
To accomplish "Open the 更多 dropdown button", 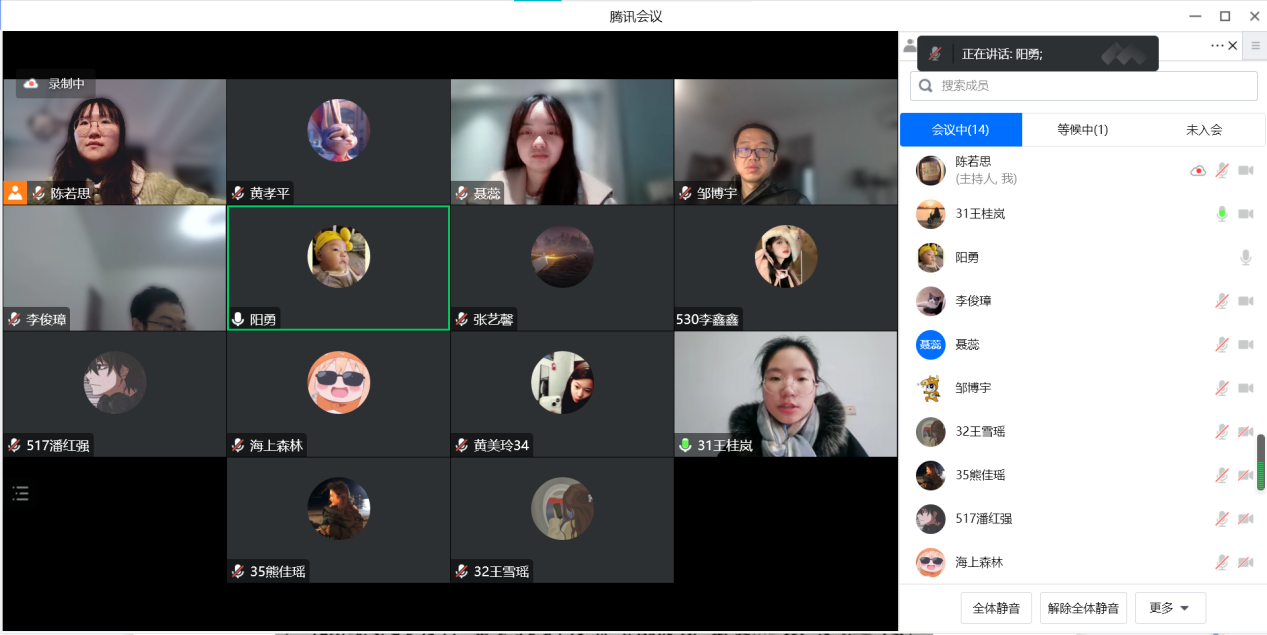I will [1170, 608].
